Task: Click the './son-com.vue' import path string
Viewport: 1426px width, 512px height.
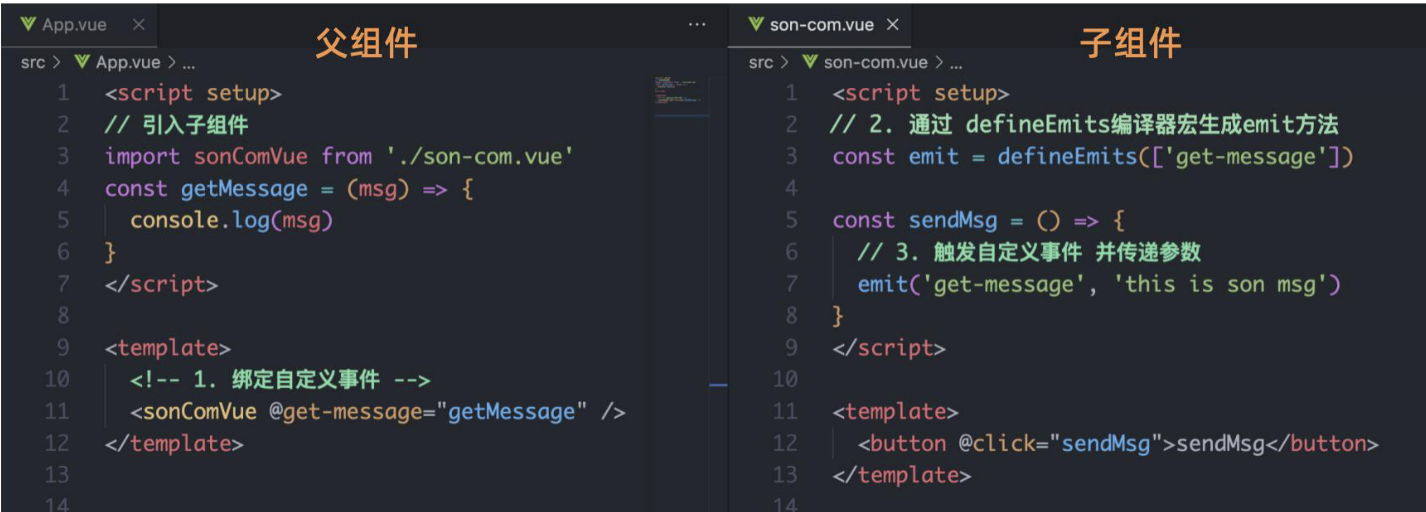Action: [x=478, y=157]
